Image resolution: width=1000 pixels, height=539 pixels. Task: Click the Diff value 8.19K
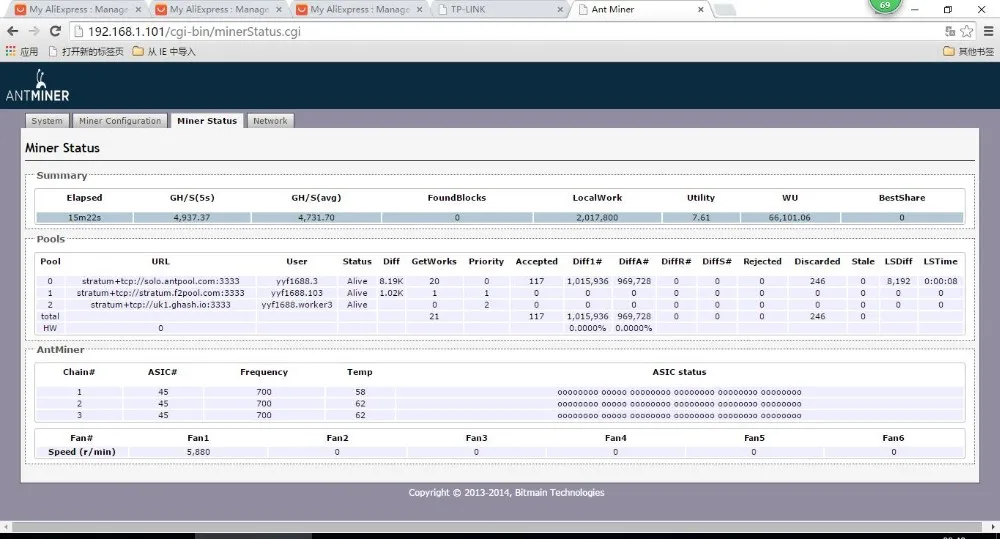(x=391, y=281)
